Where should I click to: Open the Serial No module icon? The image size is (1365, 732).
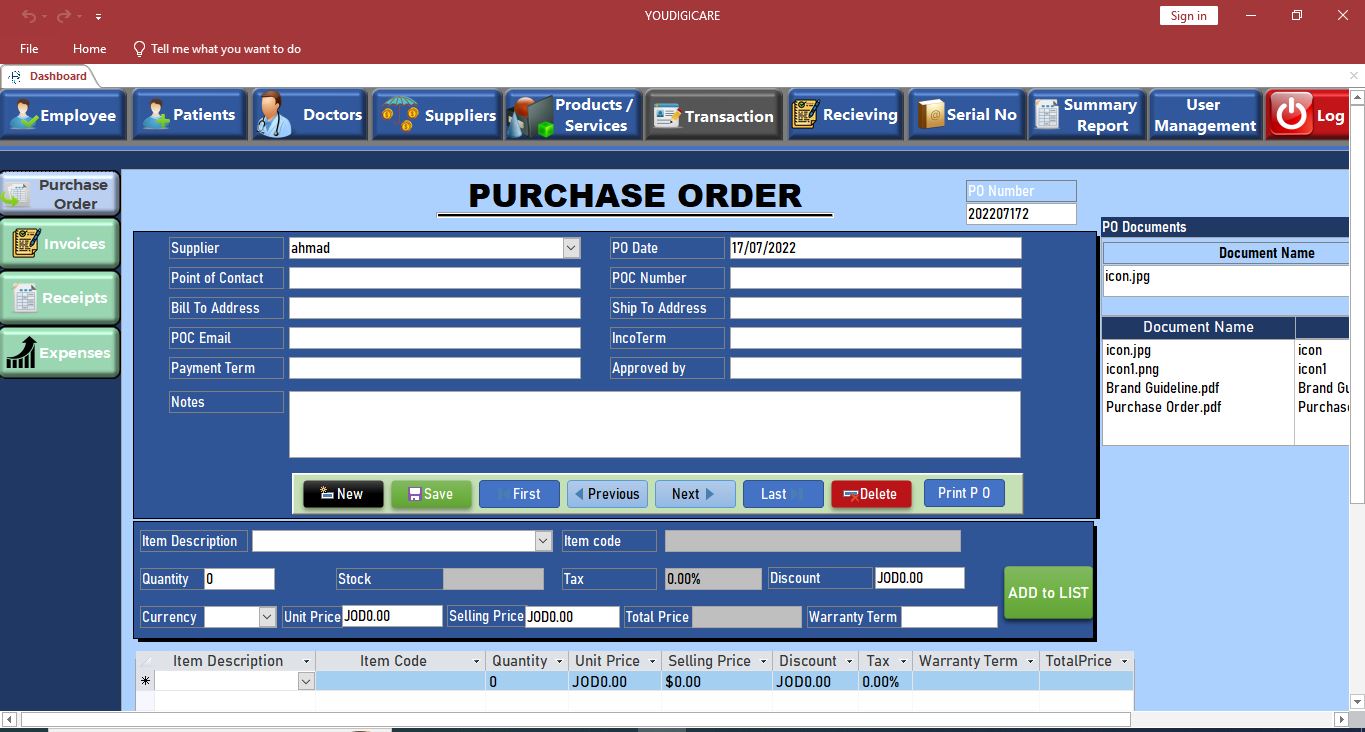[x=931, y=115]
